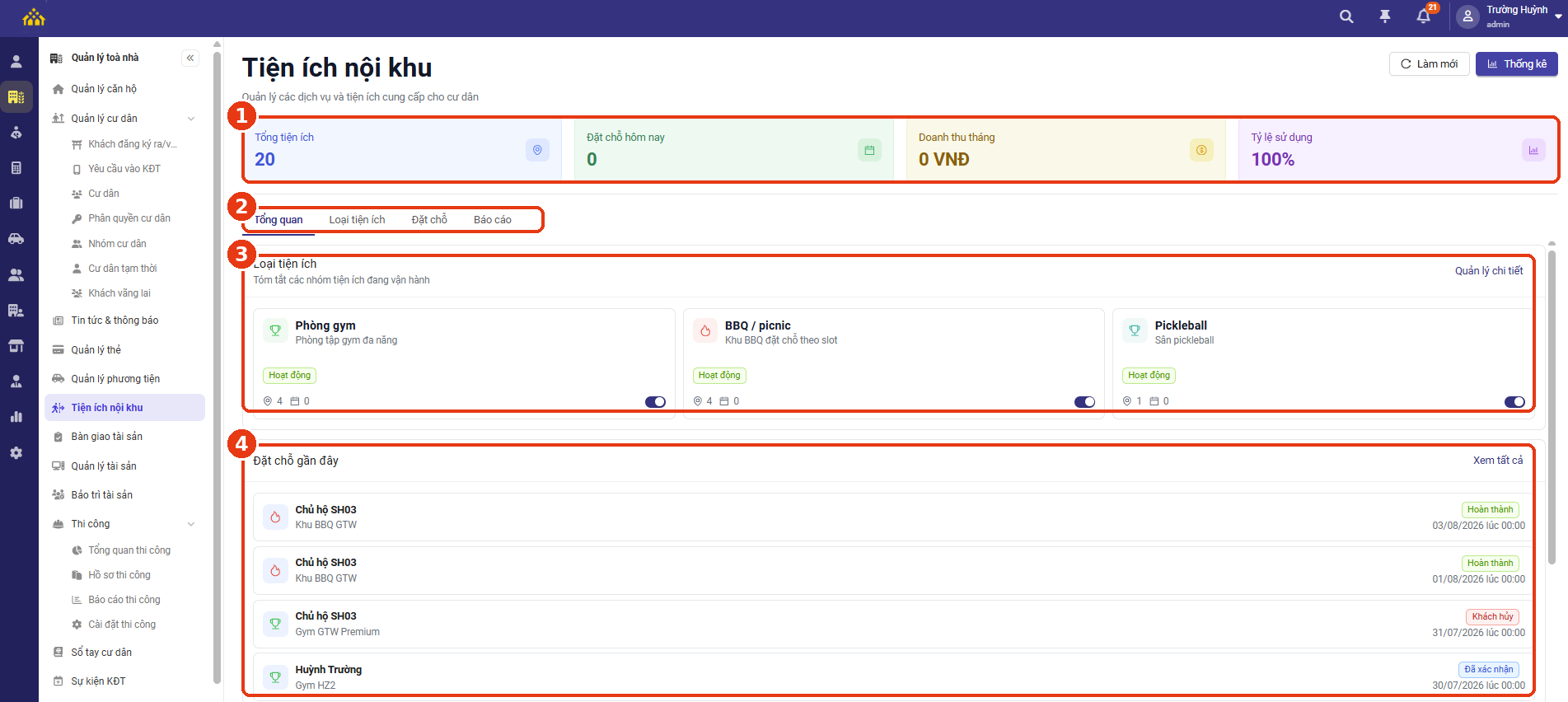Open the bar-chart icon in the left rail
The width and height of the screenshot is (1568, 702).
(x=16, y=417)
